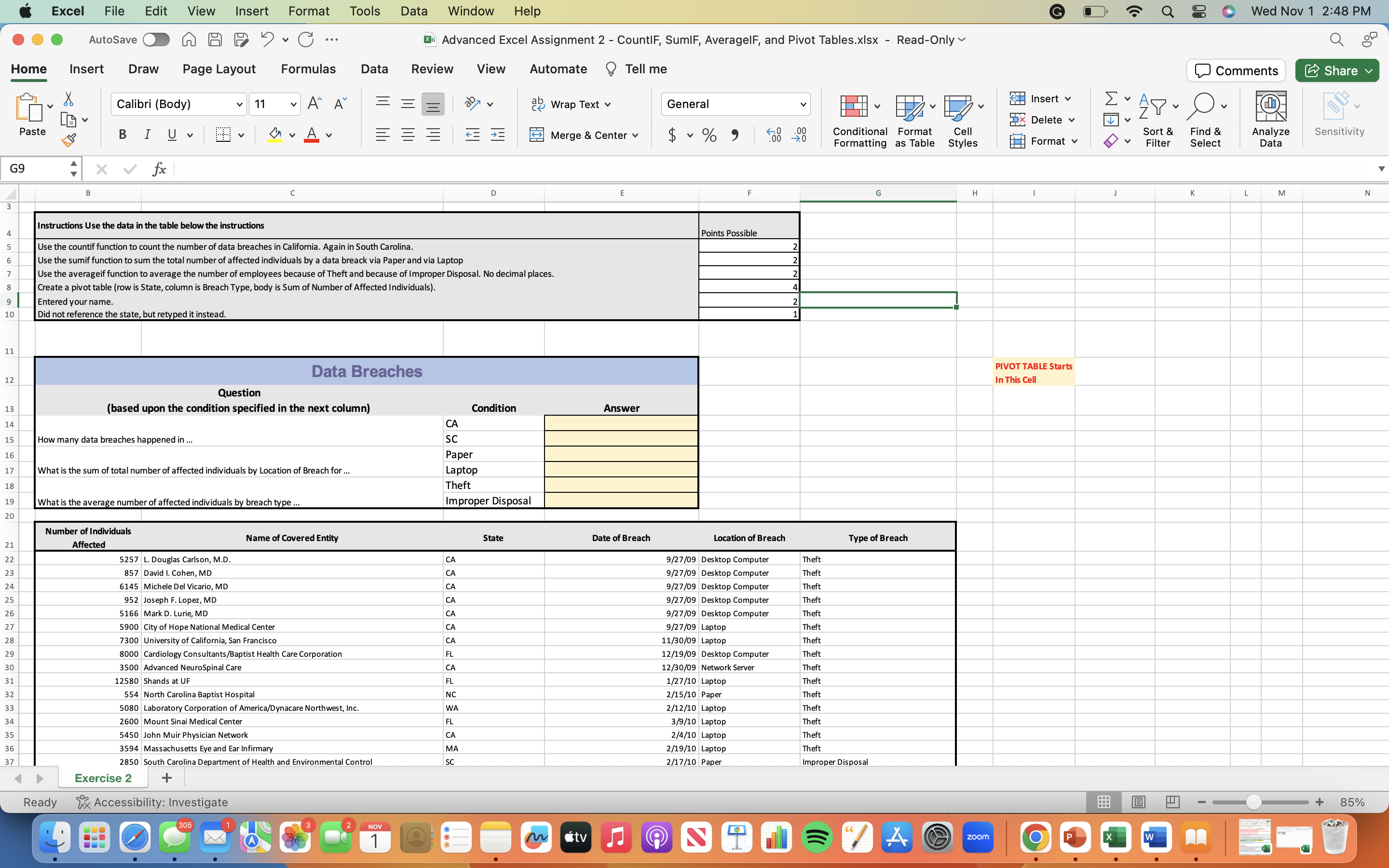Open the General number format dropdown

(803, 104)
